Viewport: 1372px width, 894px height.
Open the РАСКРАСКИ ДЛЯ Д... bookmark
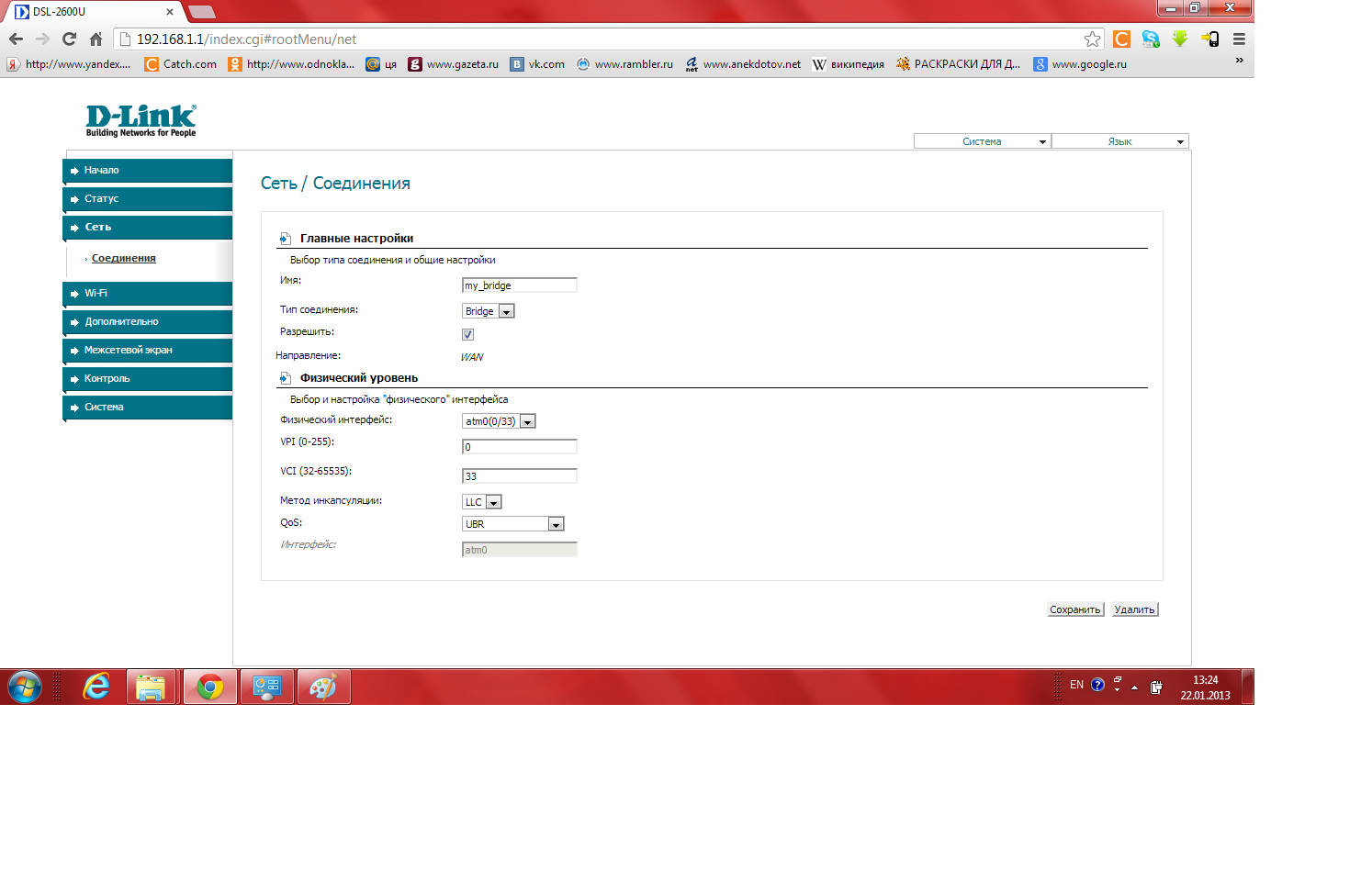959,64
